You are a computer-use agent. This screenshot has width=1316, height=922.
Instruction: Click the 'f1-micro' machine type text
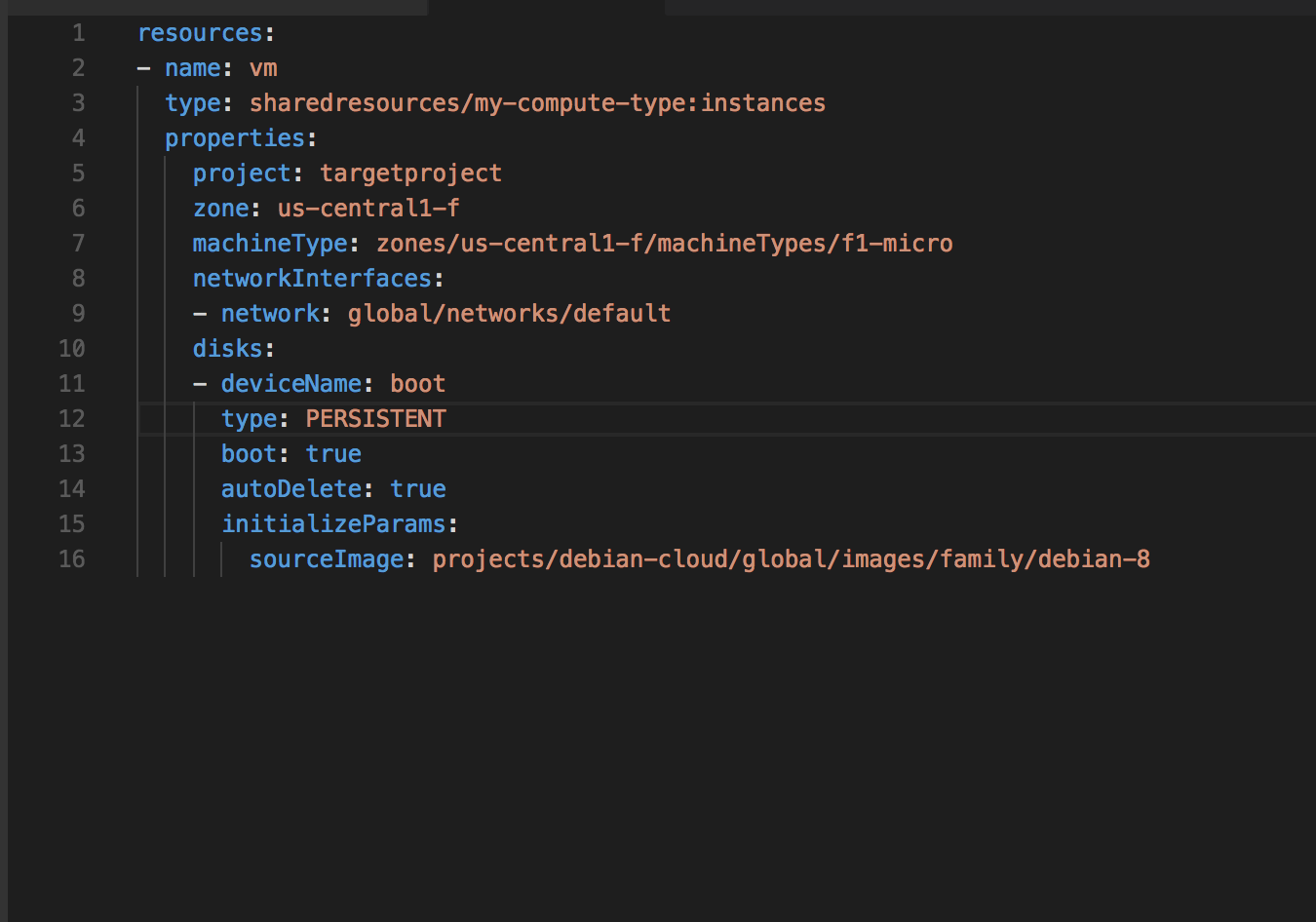click(x=897, y=244)
